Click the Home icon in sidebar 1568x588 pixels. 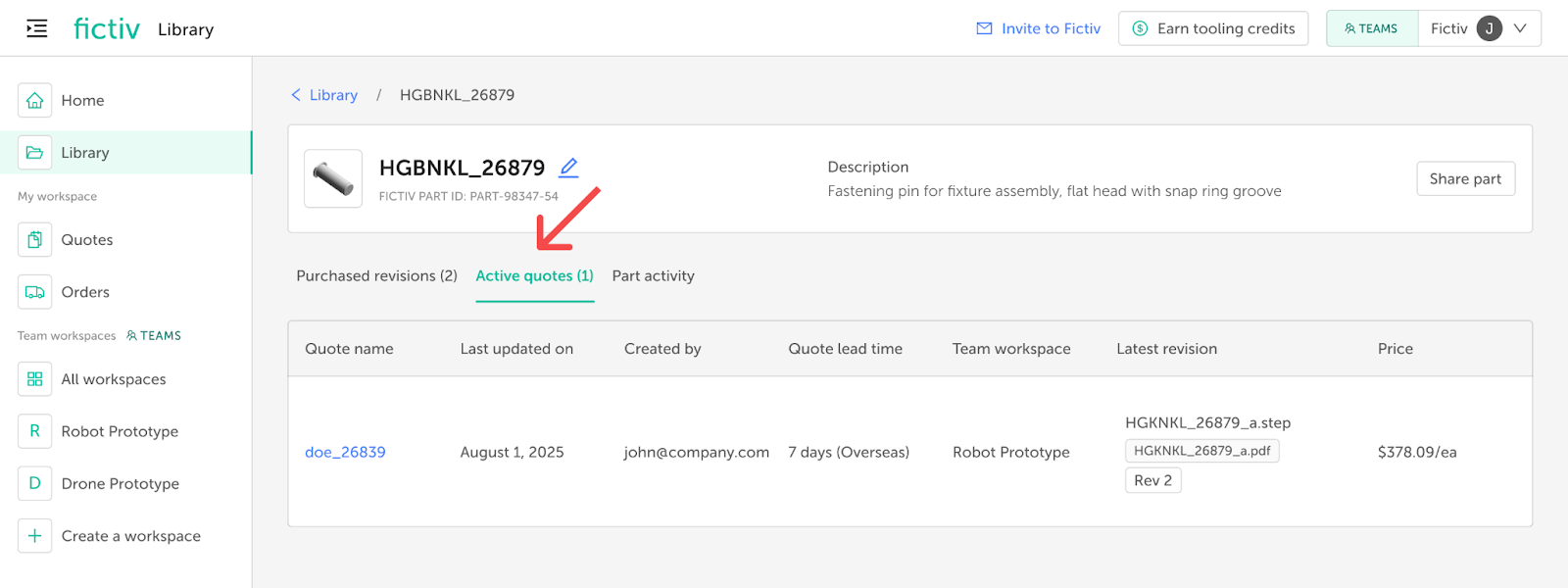pos(34,100)
